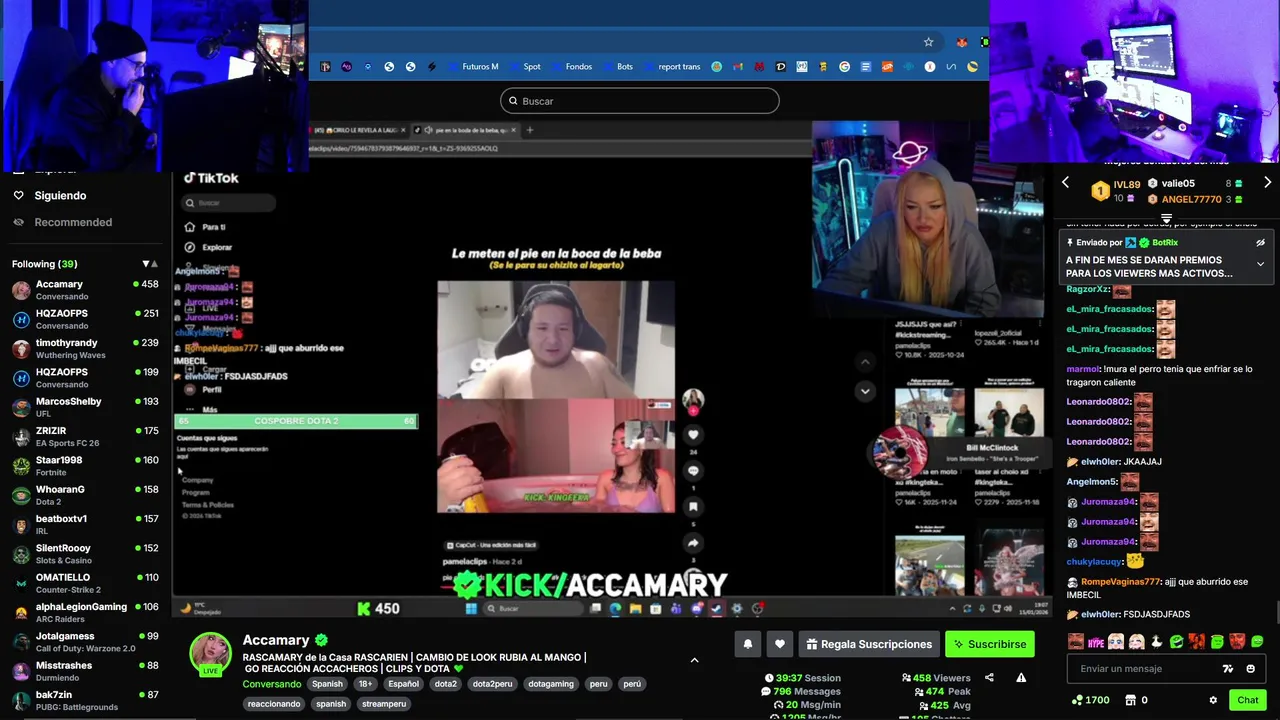The width and height of the screenshot is (1280, 720).
Task: Click the lightning bolt bookmark icon
Action: click(432, 67)
